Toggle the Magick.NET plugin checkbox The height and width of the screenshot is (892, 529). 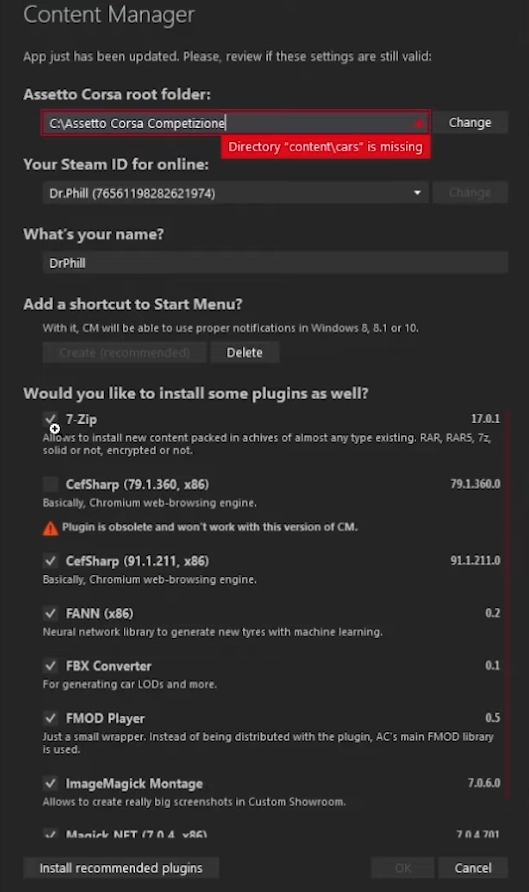(x=51, y=835)
